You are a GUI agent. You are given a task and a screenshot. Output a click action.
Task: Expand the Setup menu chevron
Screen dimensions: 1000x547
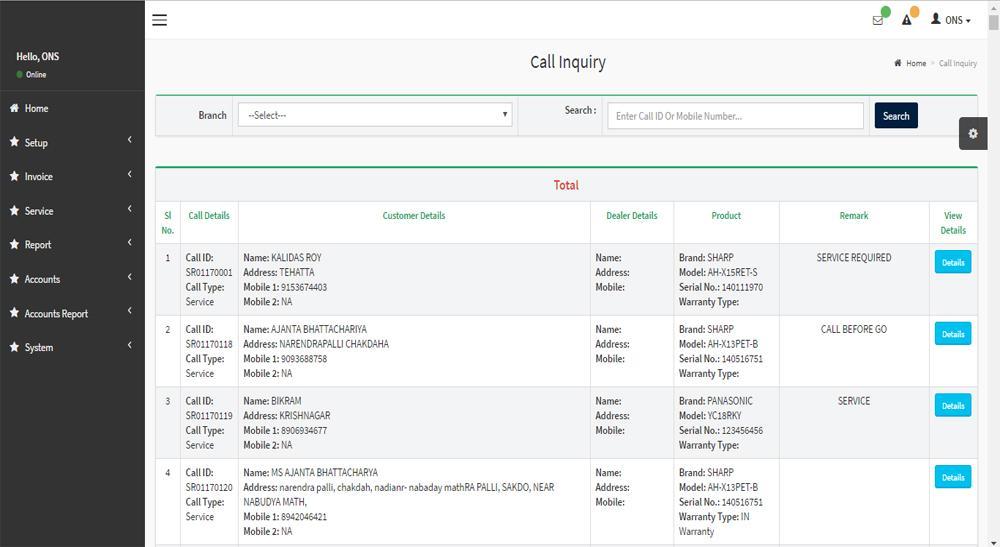click(x=129, y=140)
